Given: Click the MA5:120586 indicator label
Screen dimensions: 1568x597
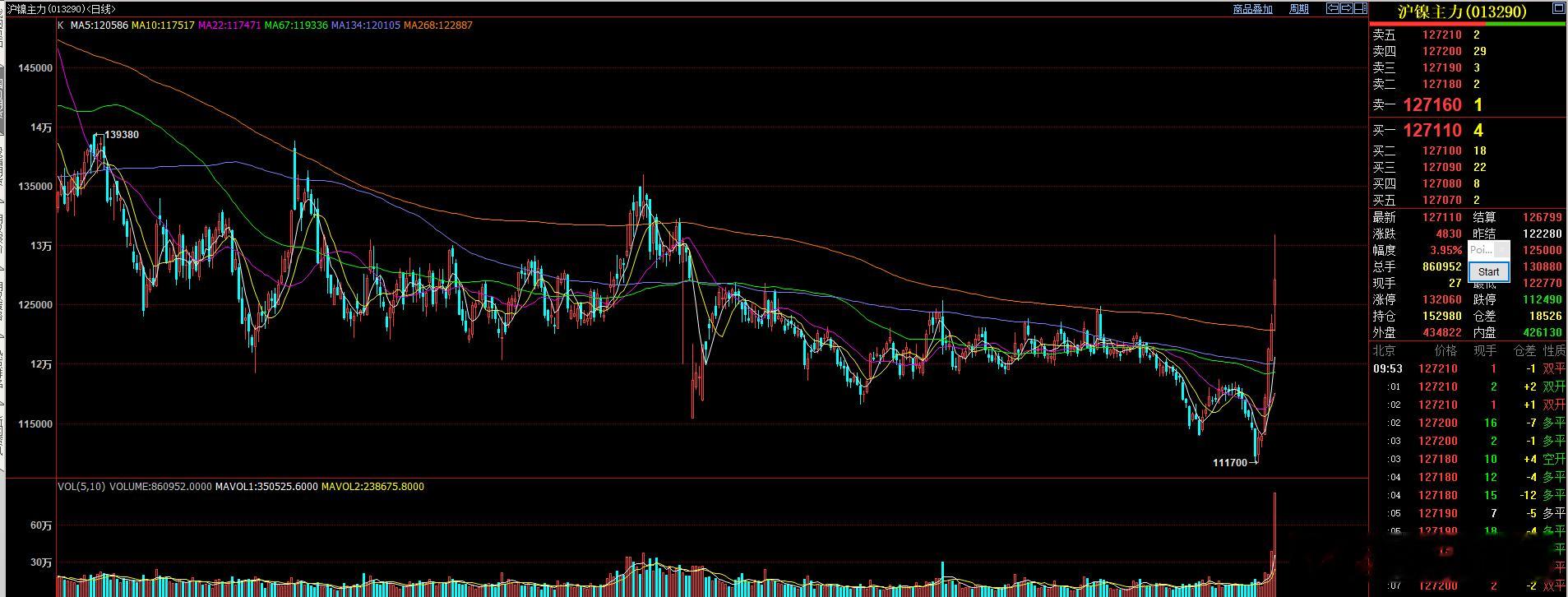Looking at the screenshot, I should (x=99, y=25).
